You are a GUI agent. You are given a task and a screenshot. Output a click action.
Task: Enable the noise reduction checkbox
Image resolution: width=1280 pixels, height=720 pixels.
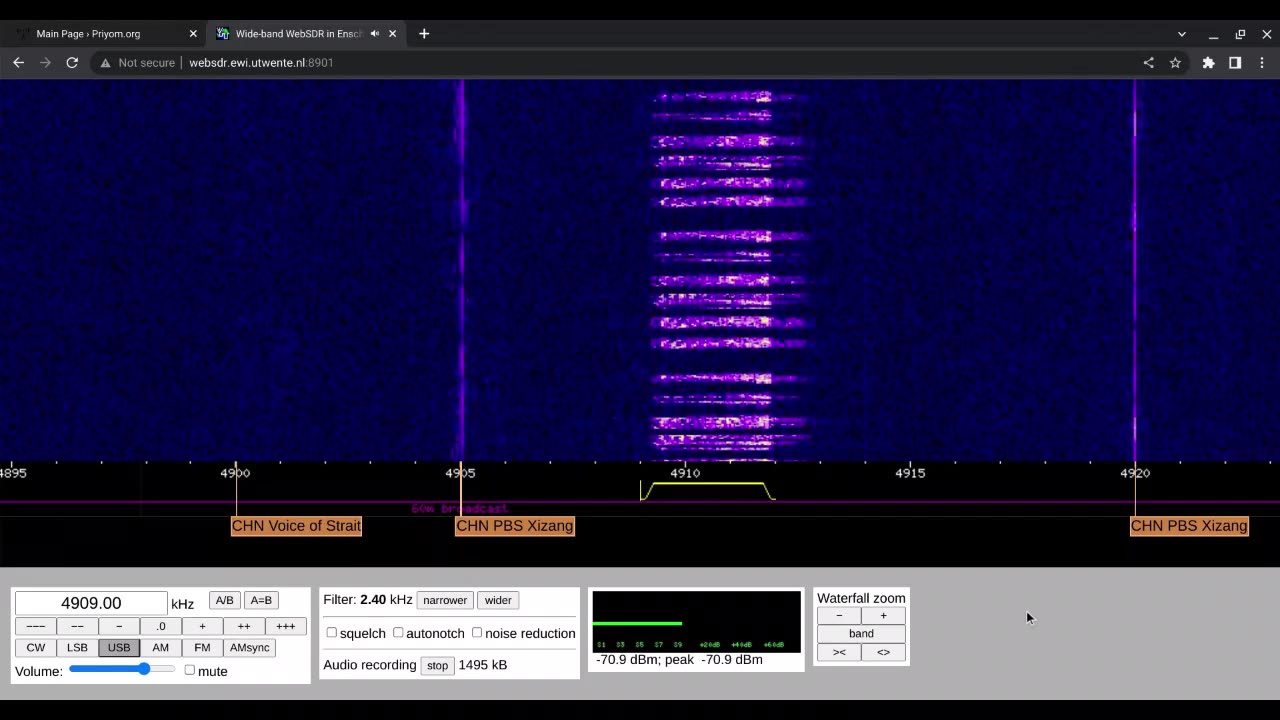click(477, 632)
